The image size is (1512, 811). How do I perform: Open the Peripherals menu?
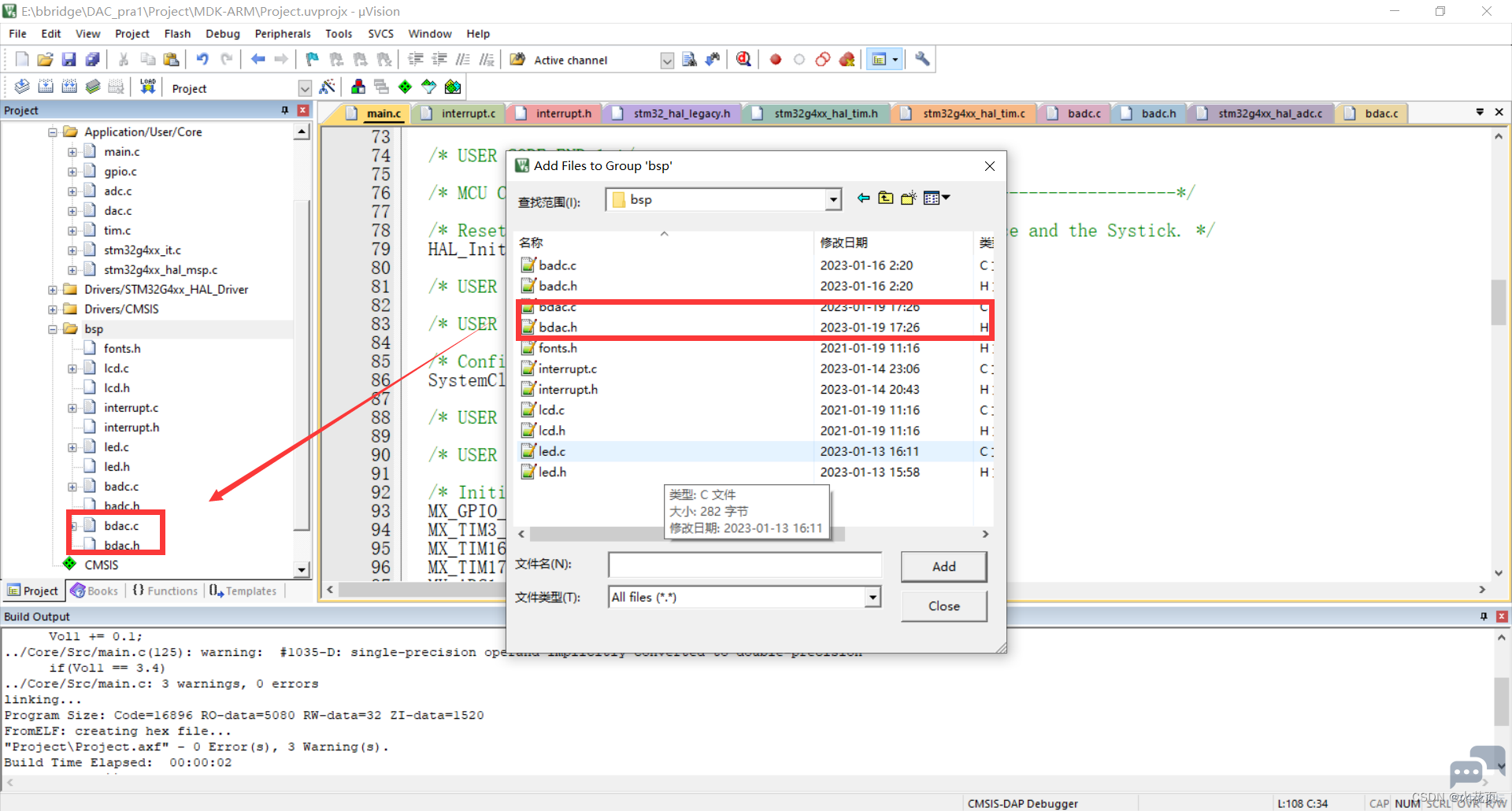[283, 34]
